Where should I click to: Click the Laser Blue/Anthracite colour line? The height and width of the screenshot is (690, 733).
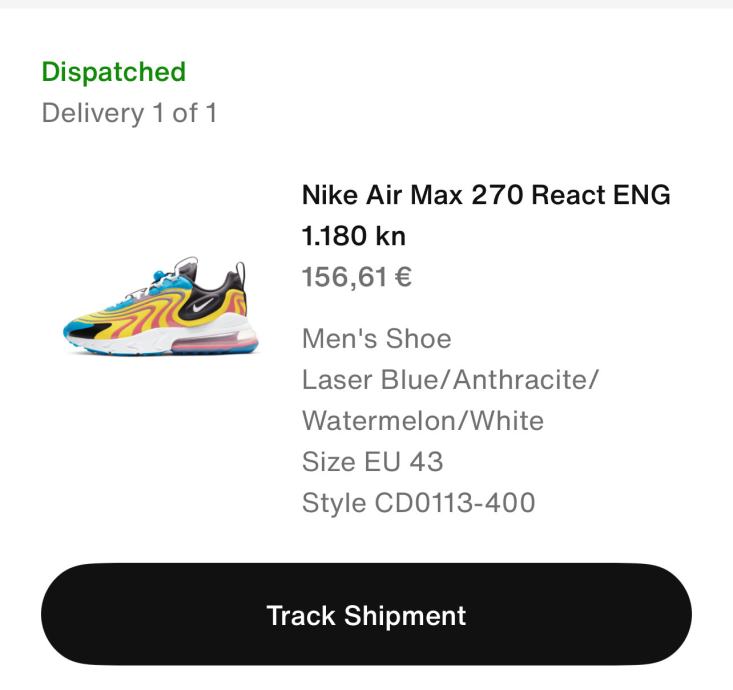point(449,380)
